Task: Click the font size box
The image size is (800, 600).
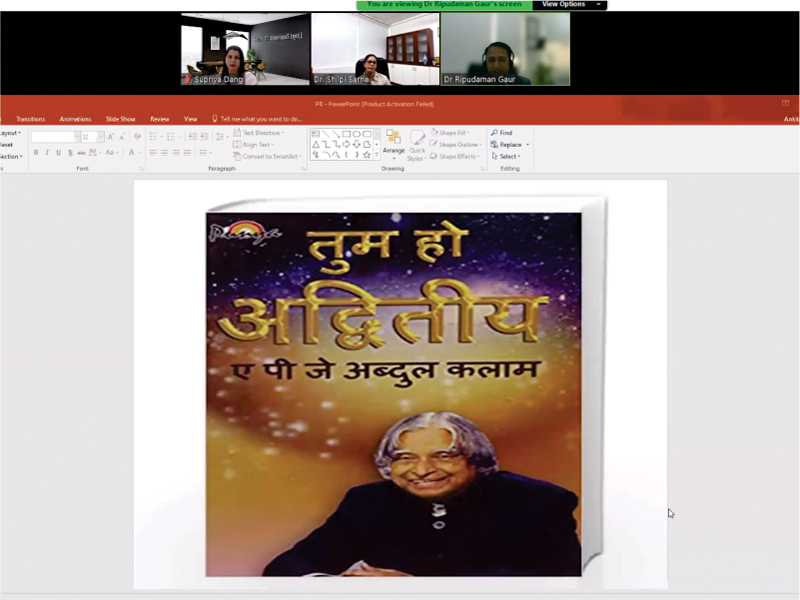Action: [92, 137]
